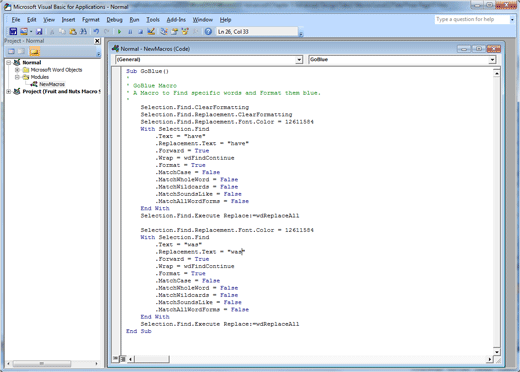Toggle Design Mode icon
Viewport: 520px width, 372px height.
click(151, 32)
